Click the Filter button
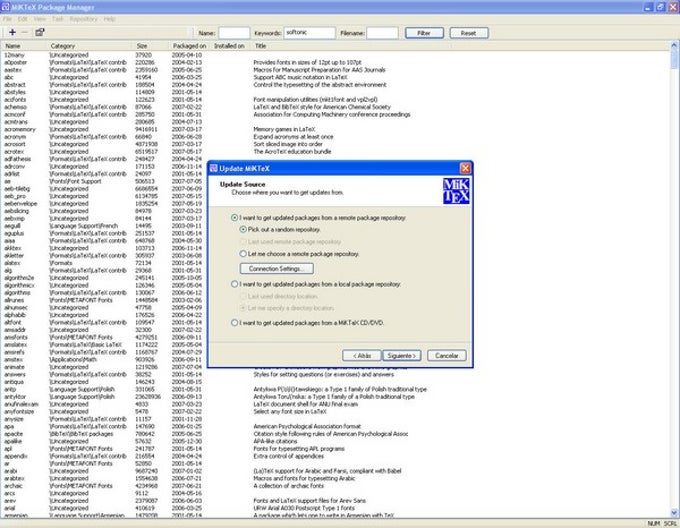680x528 pixels. pos(424,33)
